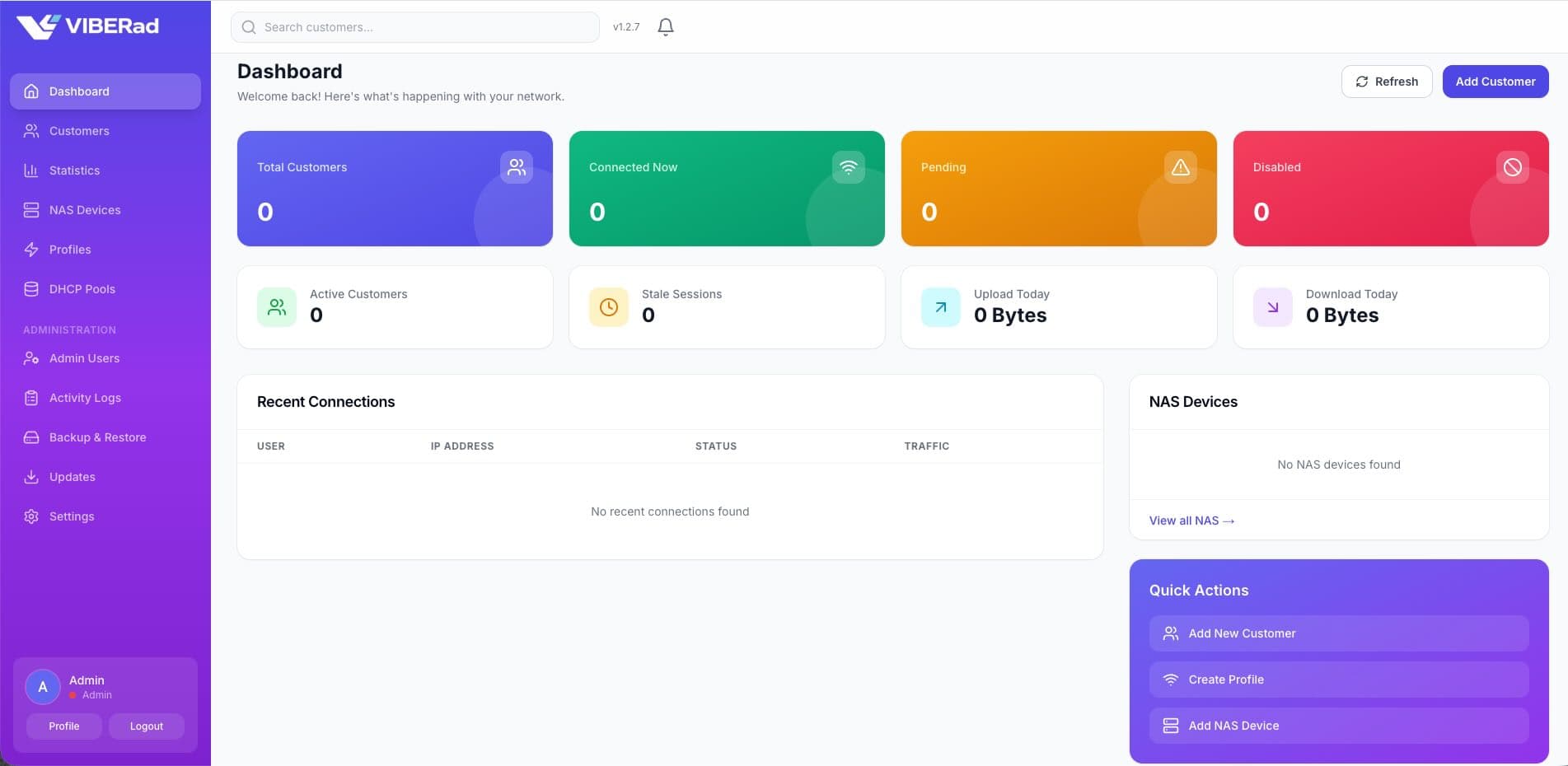Open NAS Devices from the sidebar
Image resolution: width=1568 pixels, height=766 pixels.
point(85,209)
